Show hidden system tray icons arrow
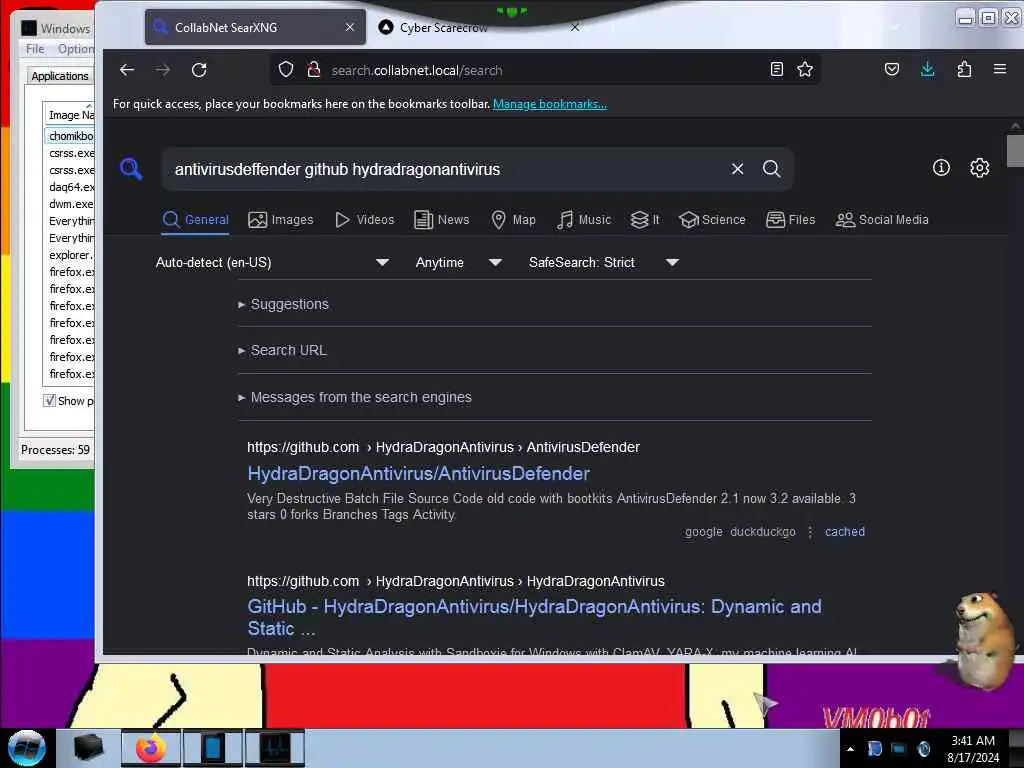 (850, 749)
